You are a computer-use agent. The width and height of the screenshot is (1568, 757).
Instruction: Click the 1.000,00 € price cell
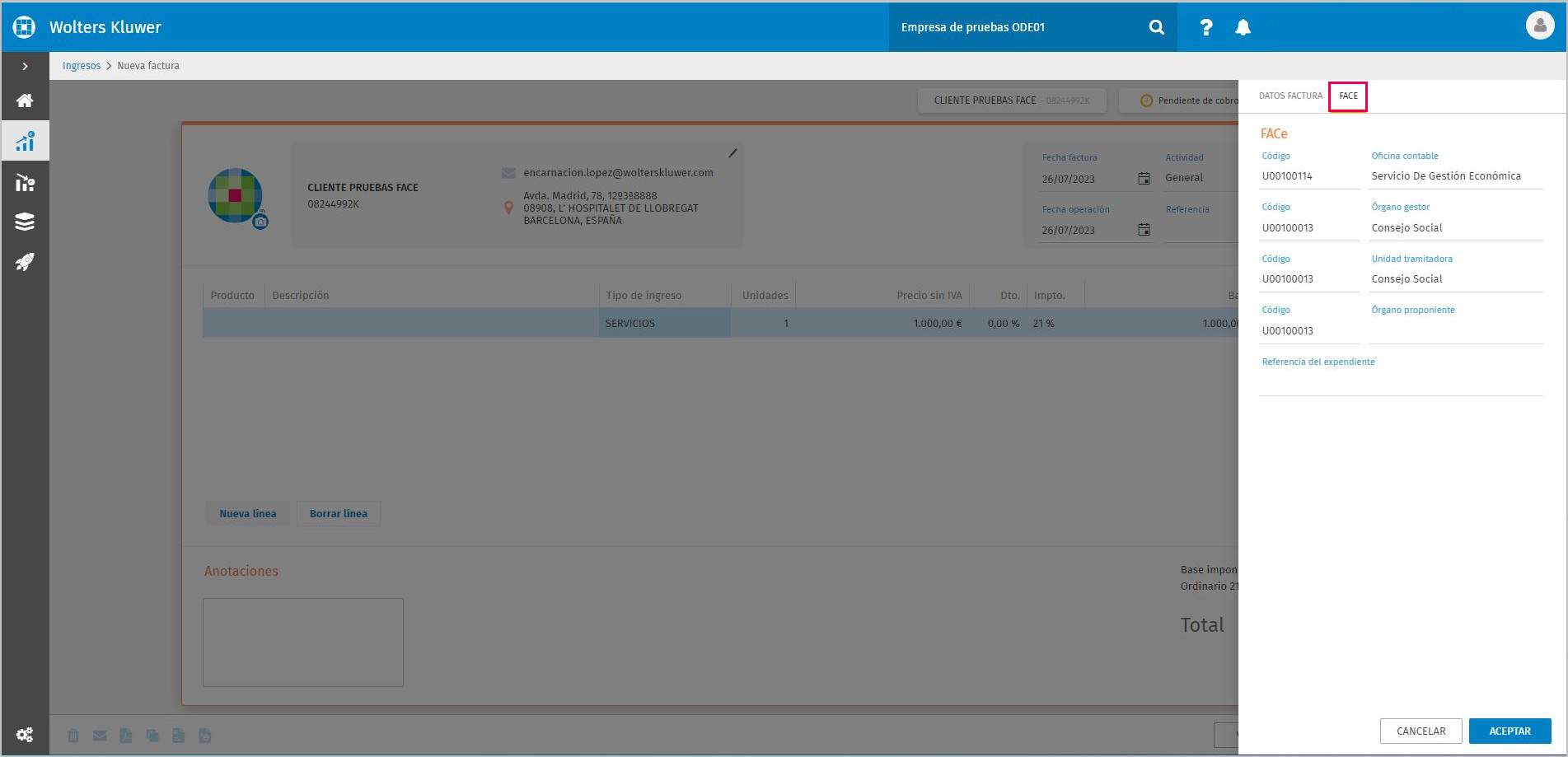882,323
